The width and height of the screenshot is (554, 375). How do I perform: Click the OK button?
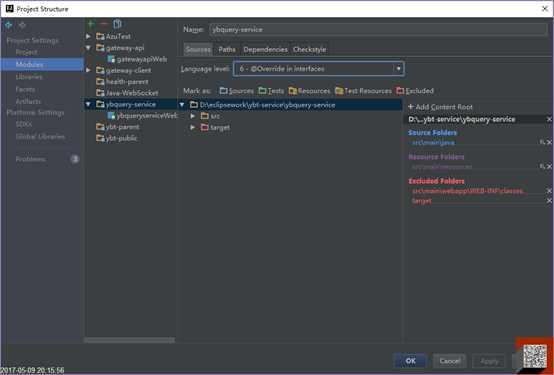pyautogui.click(x=410, y=361)
